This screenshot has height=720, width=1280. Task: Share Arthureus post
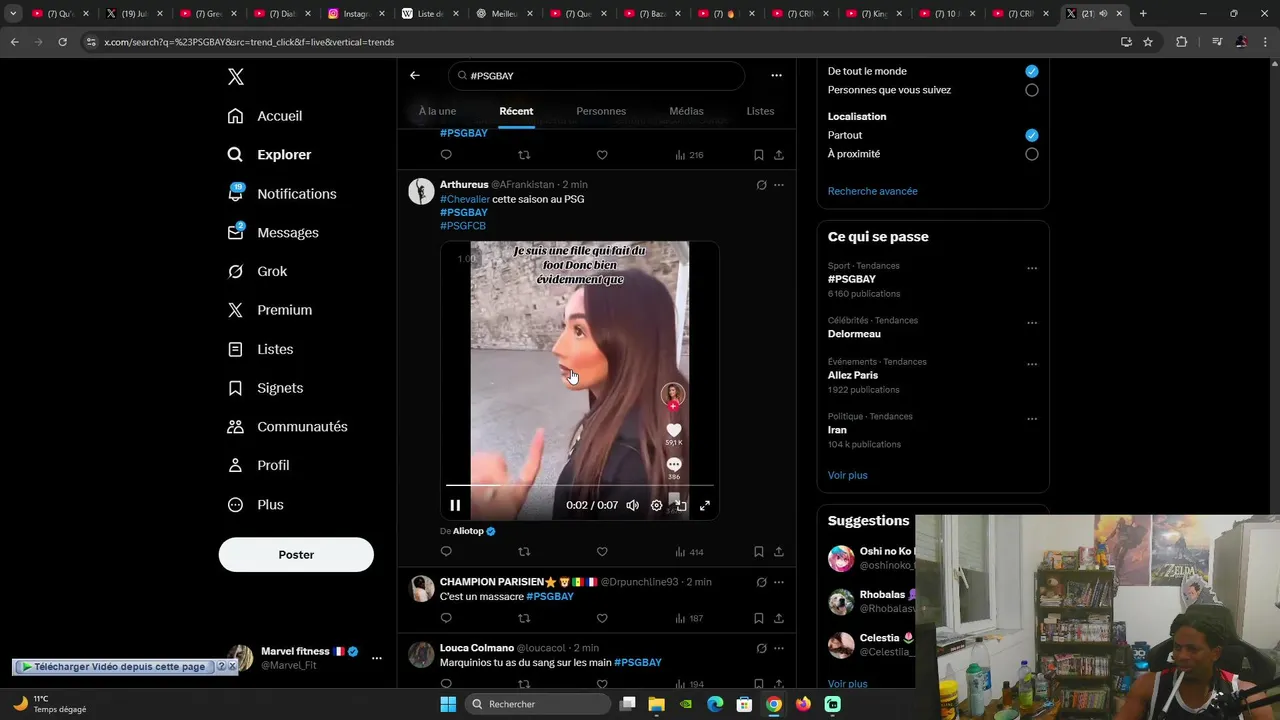[x=779, y=552]
